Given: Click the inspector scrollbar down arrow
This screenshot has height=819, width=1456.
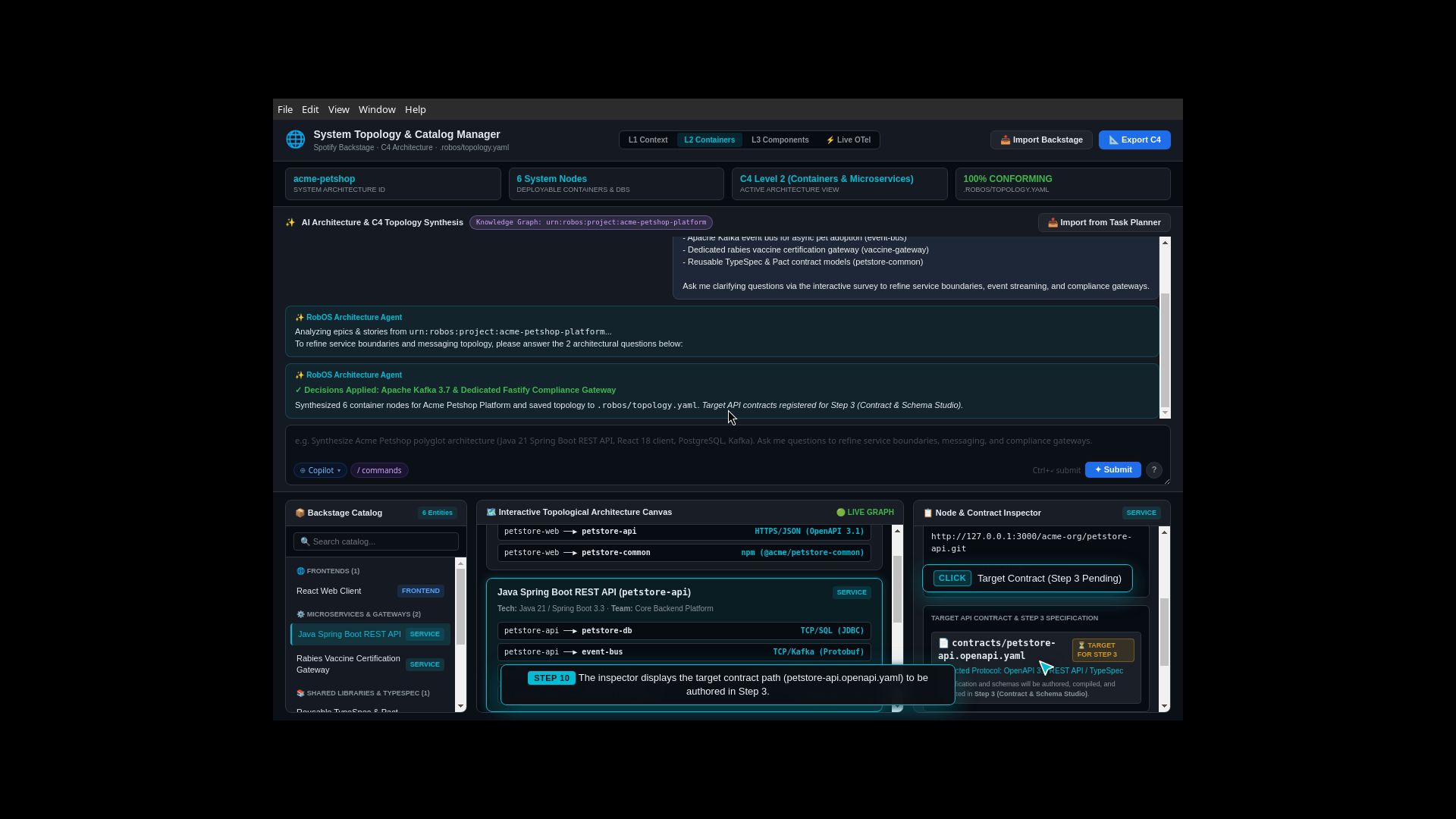Looking at the screenshot, I should click(x=1165, y=707).
